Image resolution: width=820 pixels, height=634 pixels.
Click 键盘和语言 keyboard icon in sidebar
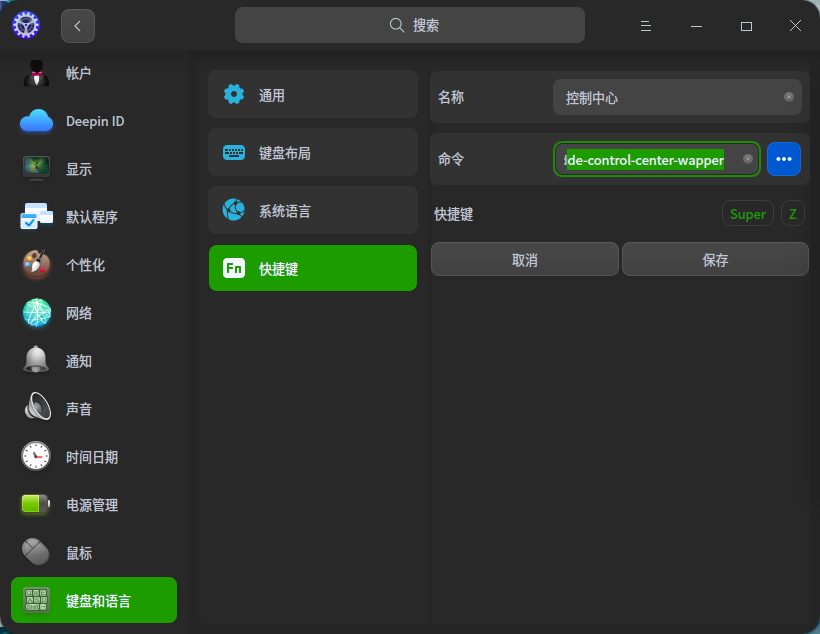point(36,600)
